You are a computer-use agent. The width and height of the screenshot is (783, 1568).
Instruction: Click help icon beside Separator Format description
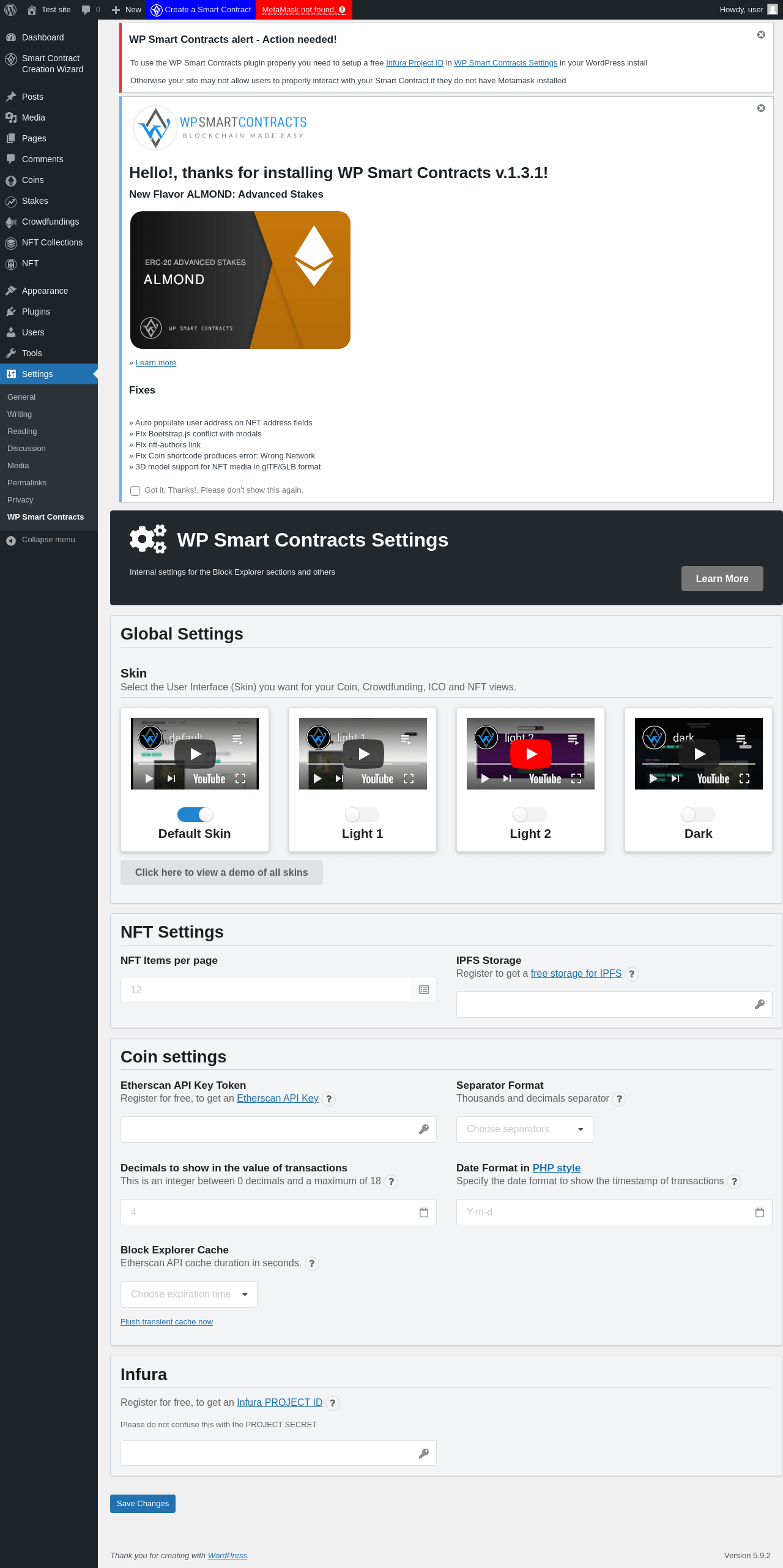[x=619, y=1099]
